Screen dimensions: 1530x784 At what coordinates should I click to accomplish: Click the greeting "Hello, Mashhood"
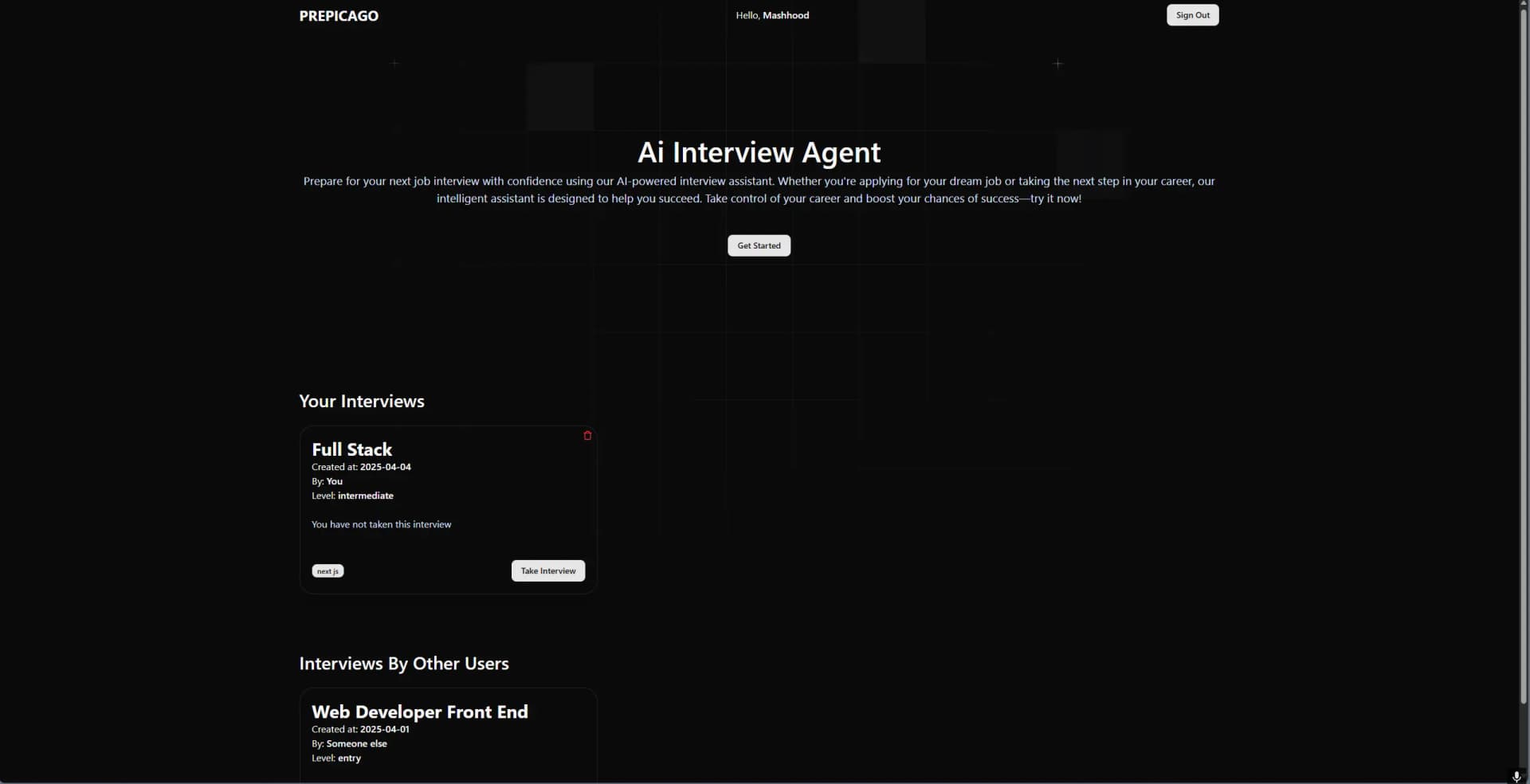(772, 14)
